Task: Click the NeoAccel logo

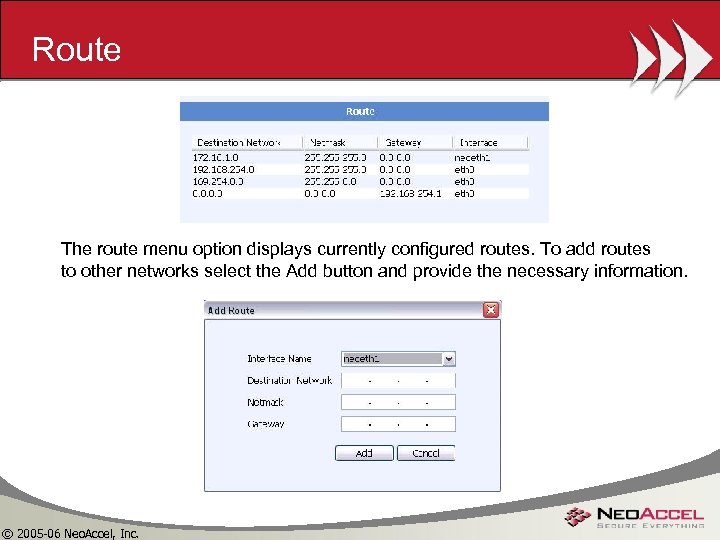Action: tap(634, 518)
